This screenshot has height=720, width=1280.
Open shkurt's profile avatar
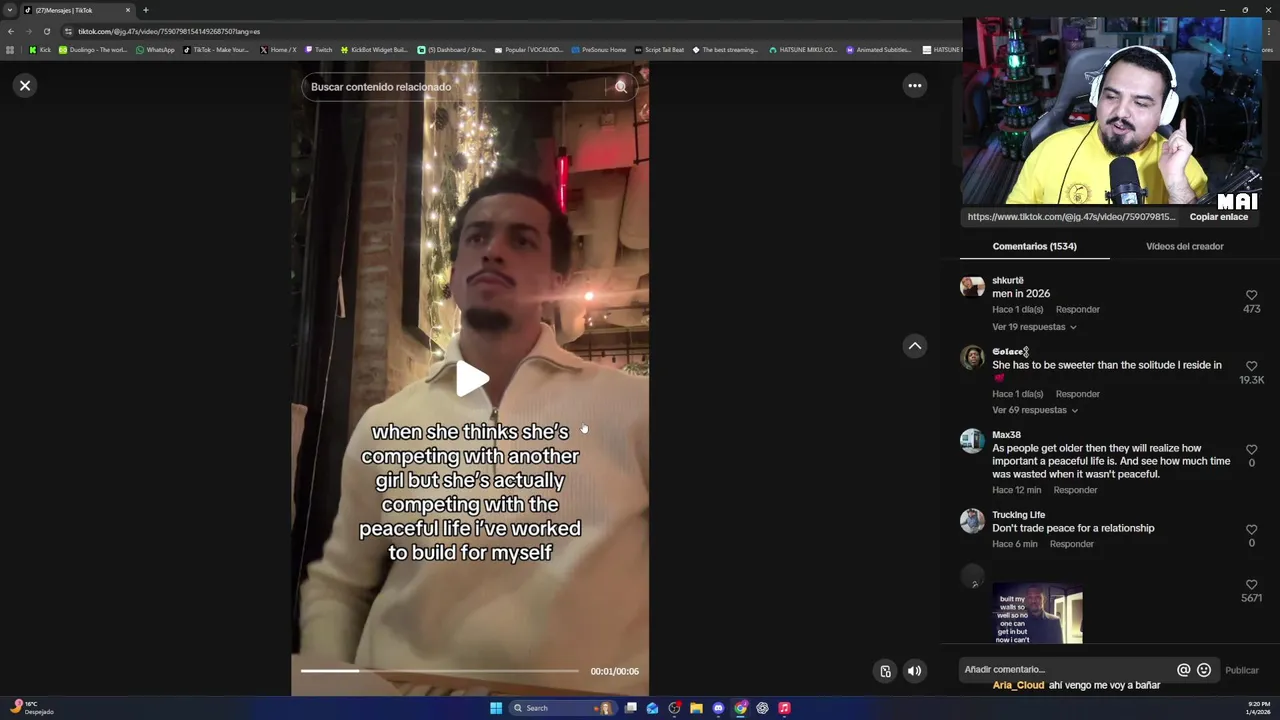[972, 287]
